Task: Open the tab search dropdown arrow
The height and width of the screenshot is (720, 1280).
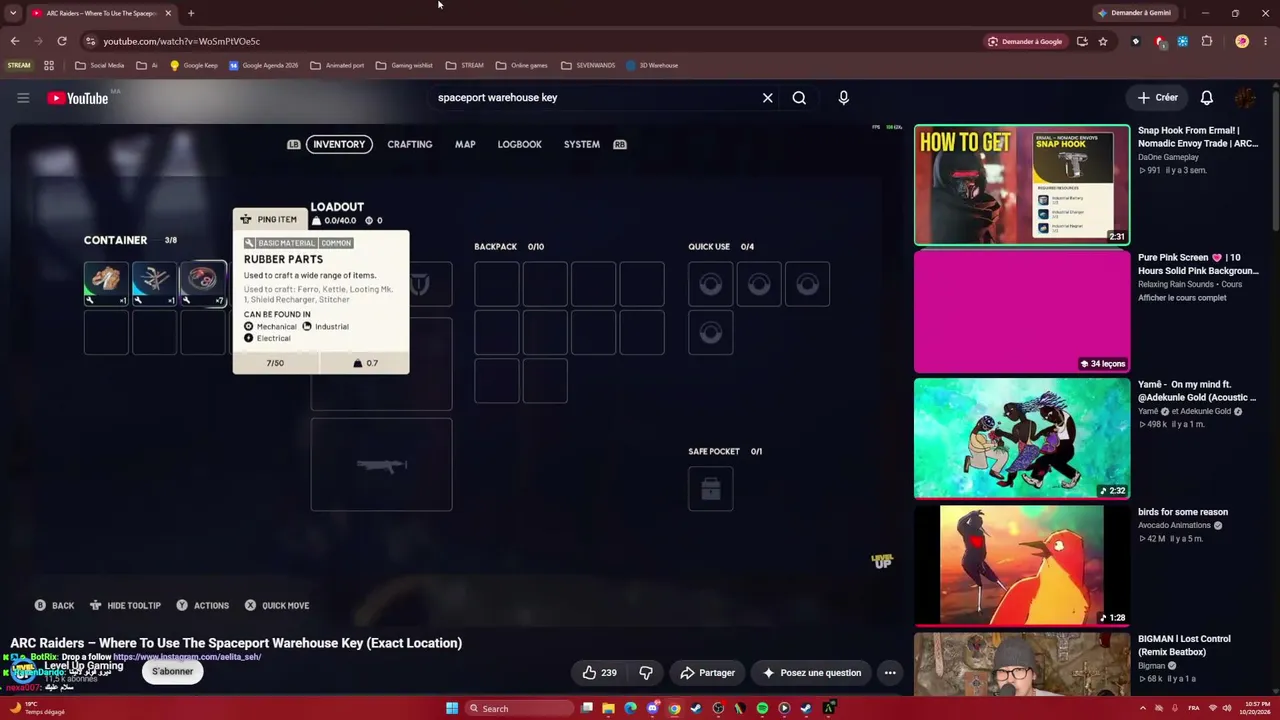Action: pyautogui.click(x=13, y=13)
